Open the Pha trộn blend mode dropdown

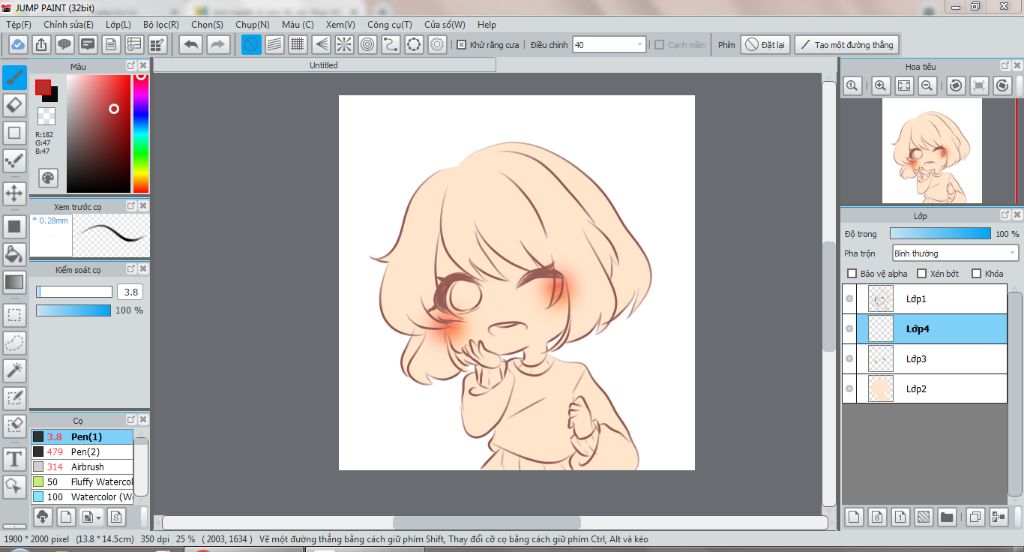[955, 253]
